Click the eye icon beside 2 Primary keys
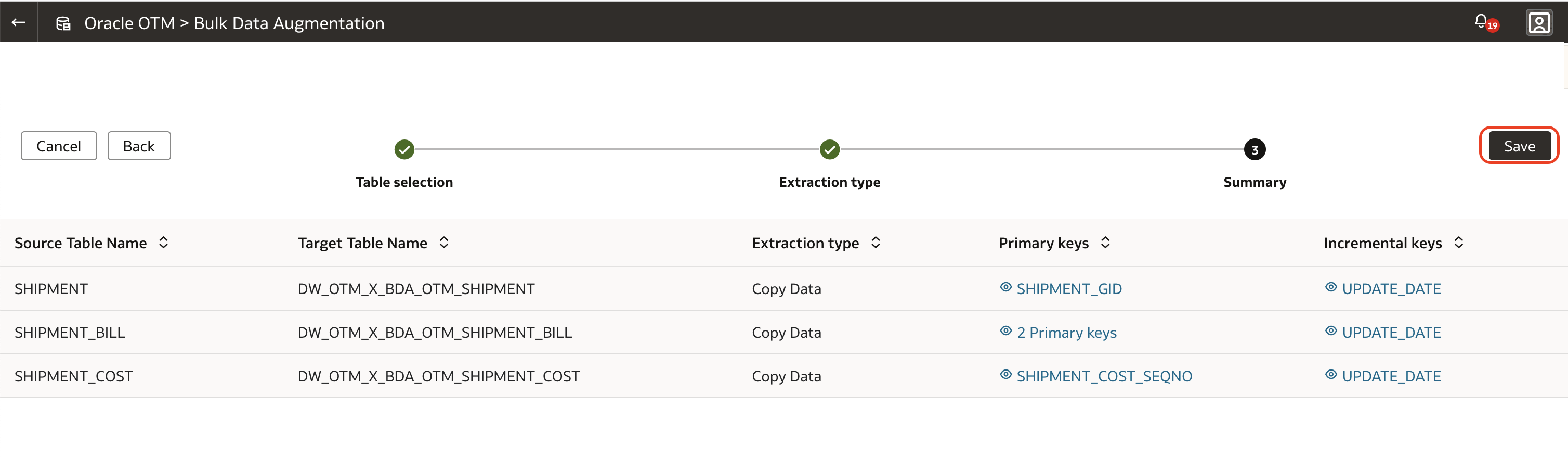The image size is (1568, 459). 1005,331
